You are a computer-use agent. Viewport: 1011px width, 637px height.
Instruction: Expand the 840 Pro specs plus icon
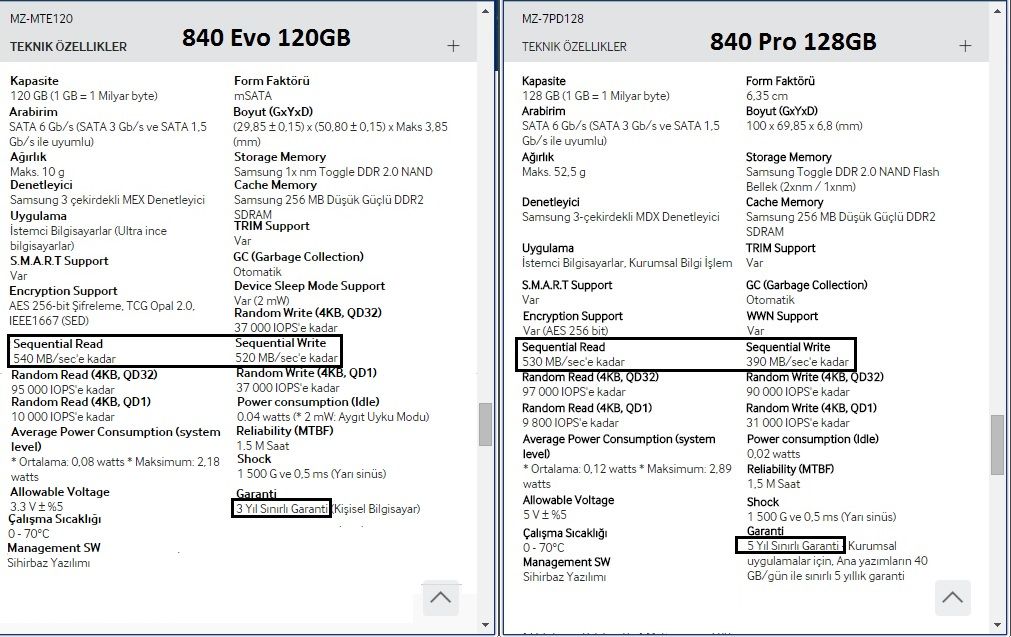[965, 46]
